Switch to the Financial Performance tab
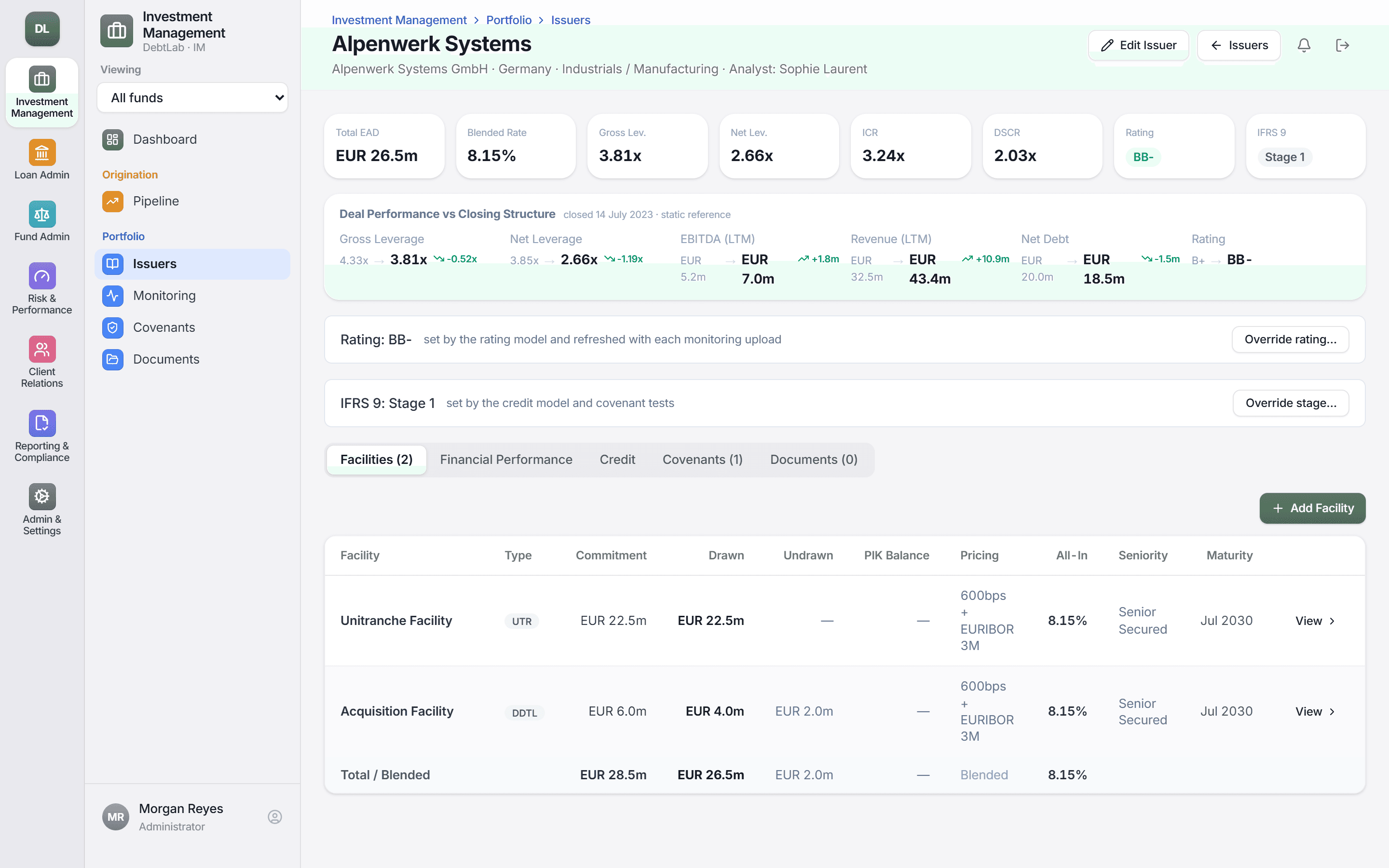 (506, 459)
